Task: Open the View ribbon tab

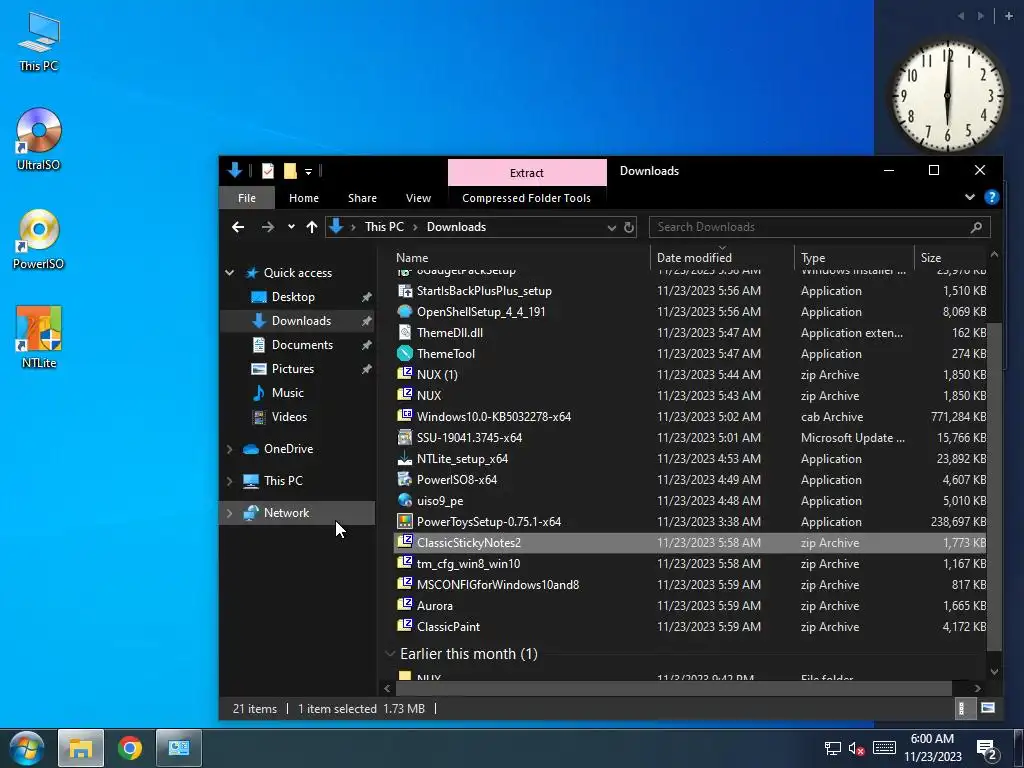Action: pyautogui.click(x=418, y=198)
